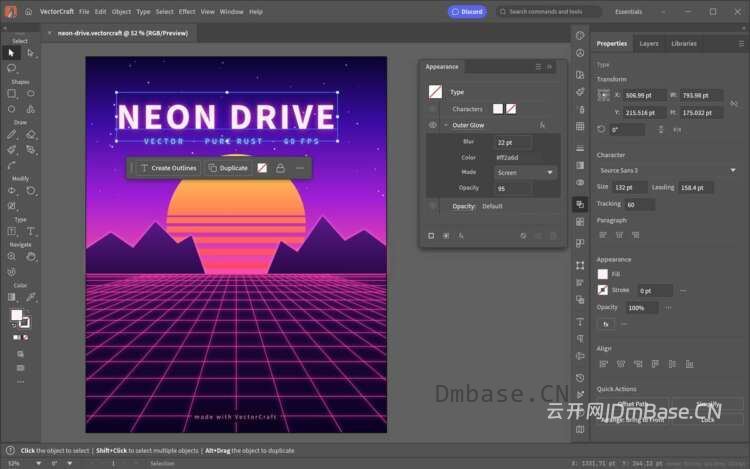The width and height of the screenshot is (750, 469).
Task: Click the Discord button
Action: pos(467,11)
